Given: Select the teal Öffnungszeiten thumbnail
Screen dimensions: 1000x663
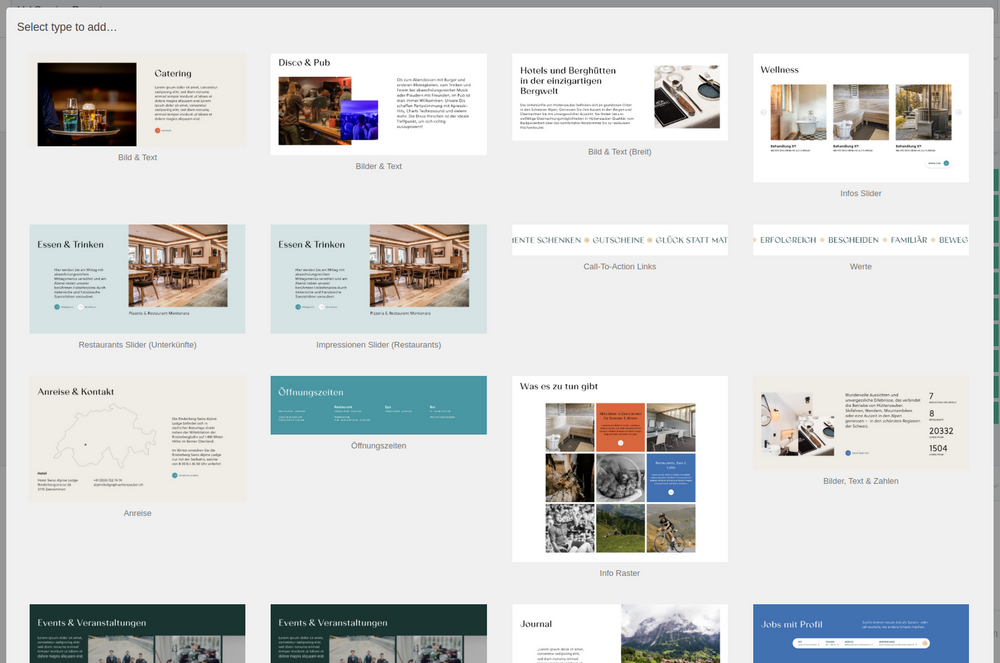Looking at the screenshot, I should [378, 405].
